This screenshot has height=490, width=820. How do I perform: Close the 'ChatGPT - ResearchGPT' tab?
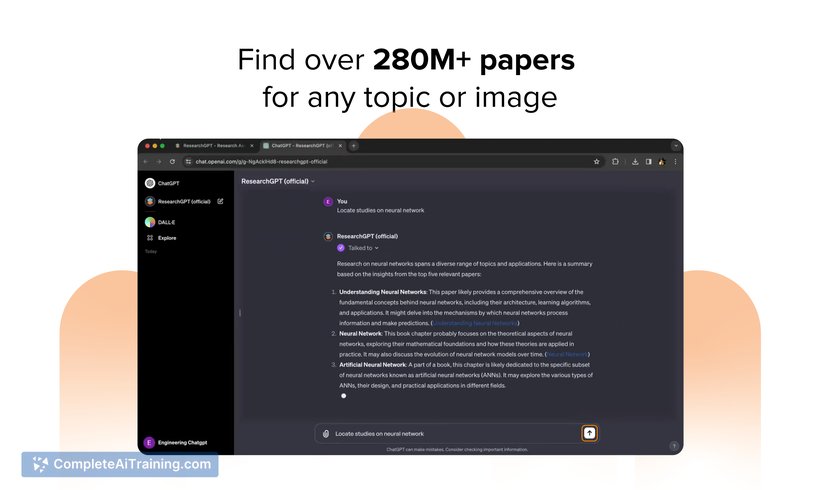coord(340,146)
